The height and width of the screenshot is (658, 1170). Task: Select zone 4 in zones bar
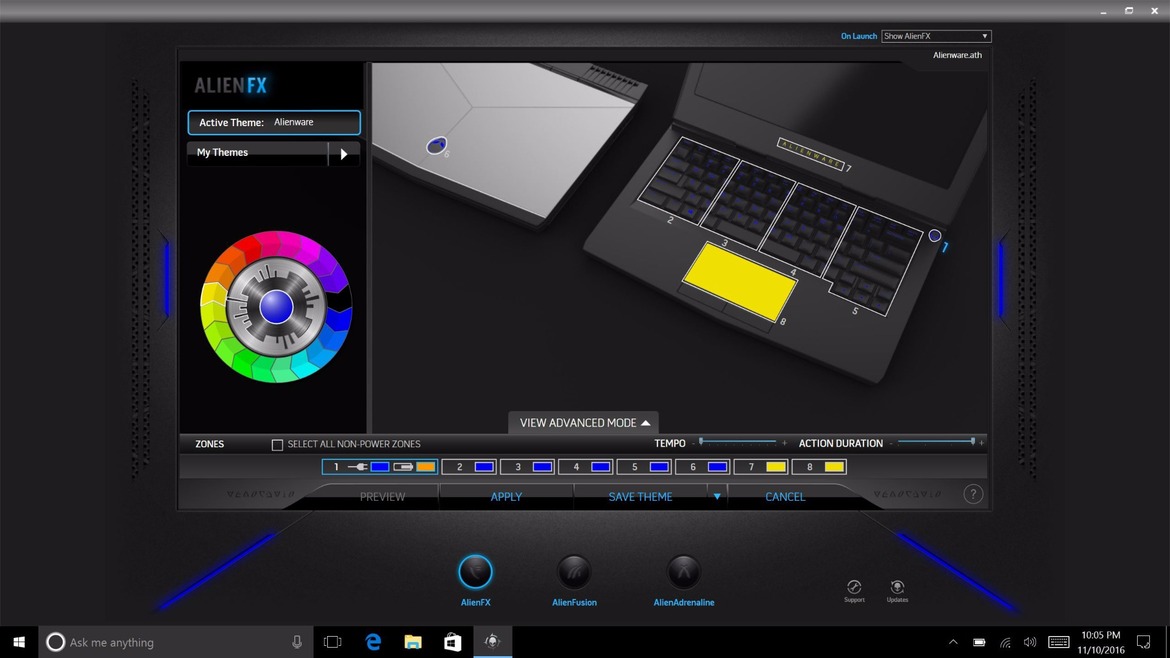[586, 467]
